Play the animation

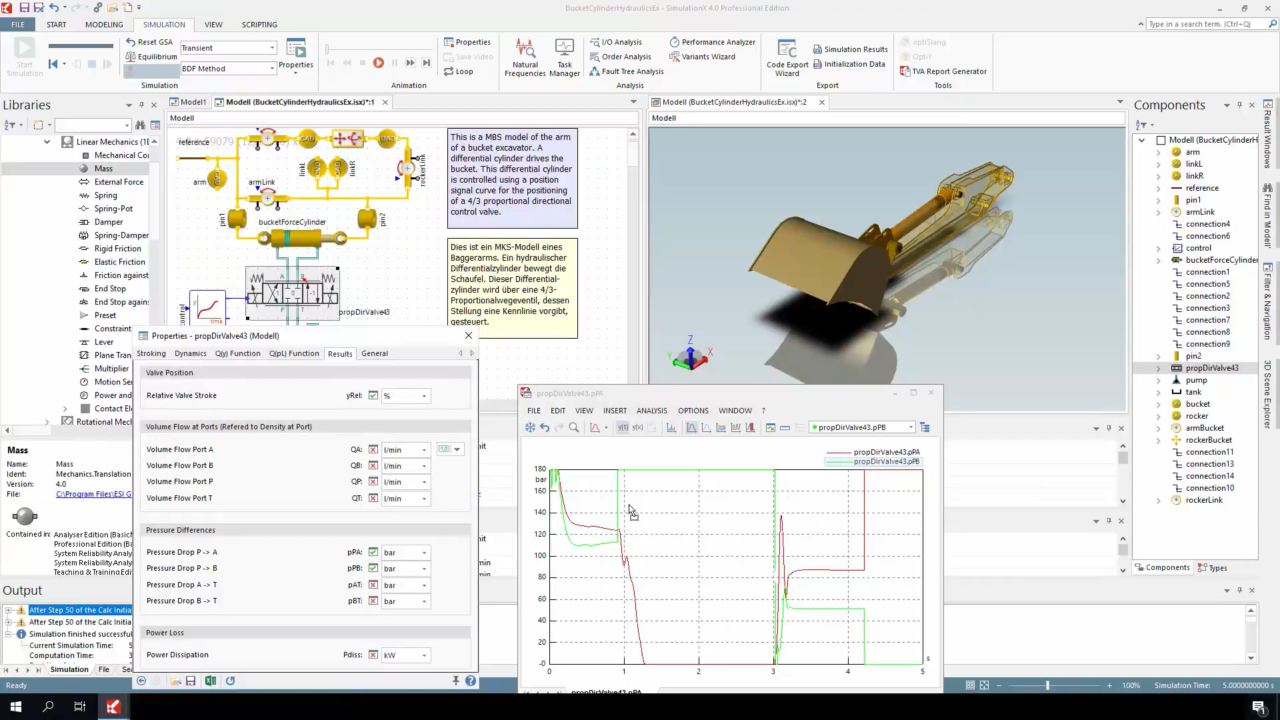click(378, 62)
